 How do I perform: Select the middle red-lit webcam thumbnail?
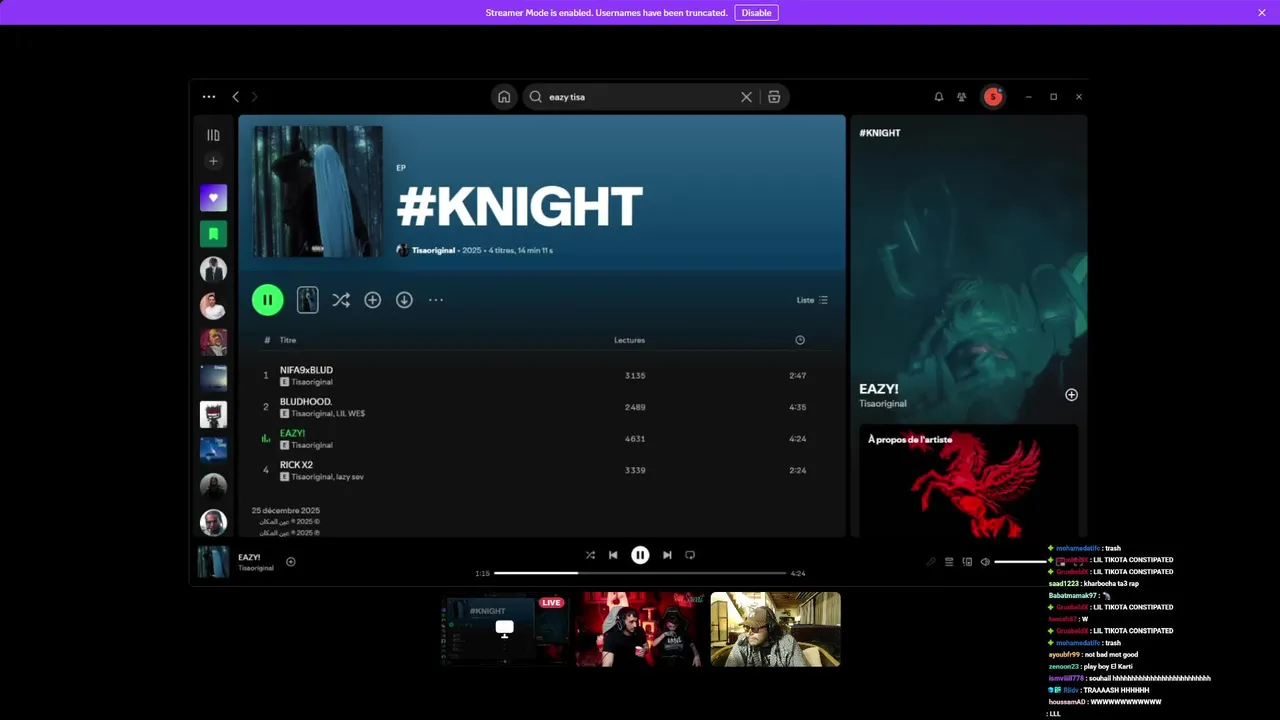tap(640, 629)
